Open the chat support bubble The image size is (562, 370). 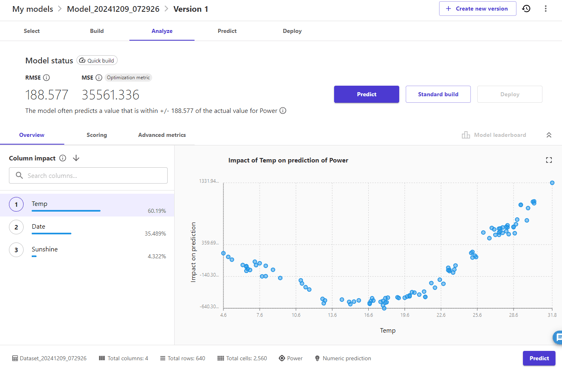tap(558, 337)
